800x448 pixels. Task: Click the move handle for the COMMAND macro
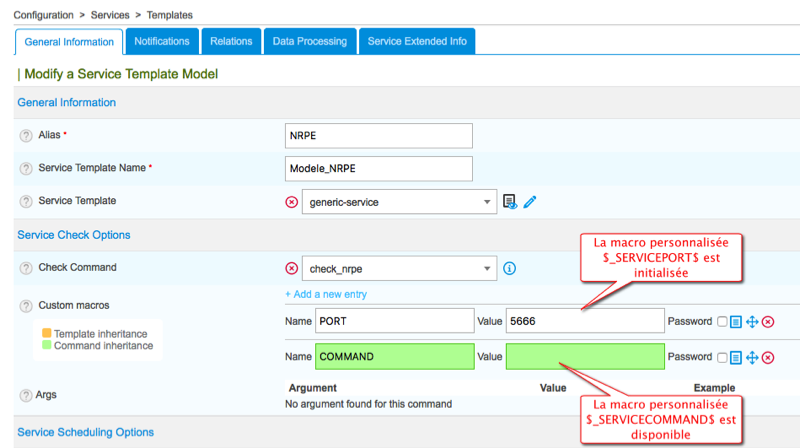coord(751,357)
